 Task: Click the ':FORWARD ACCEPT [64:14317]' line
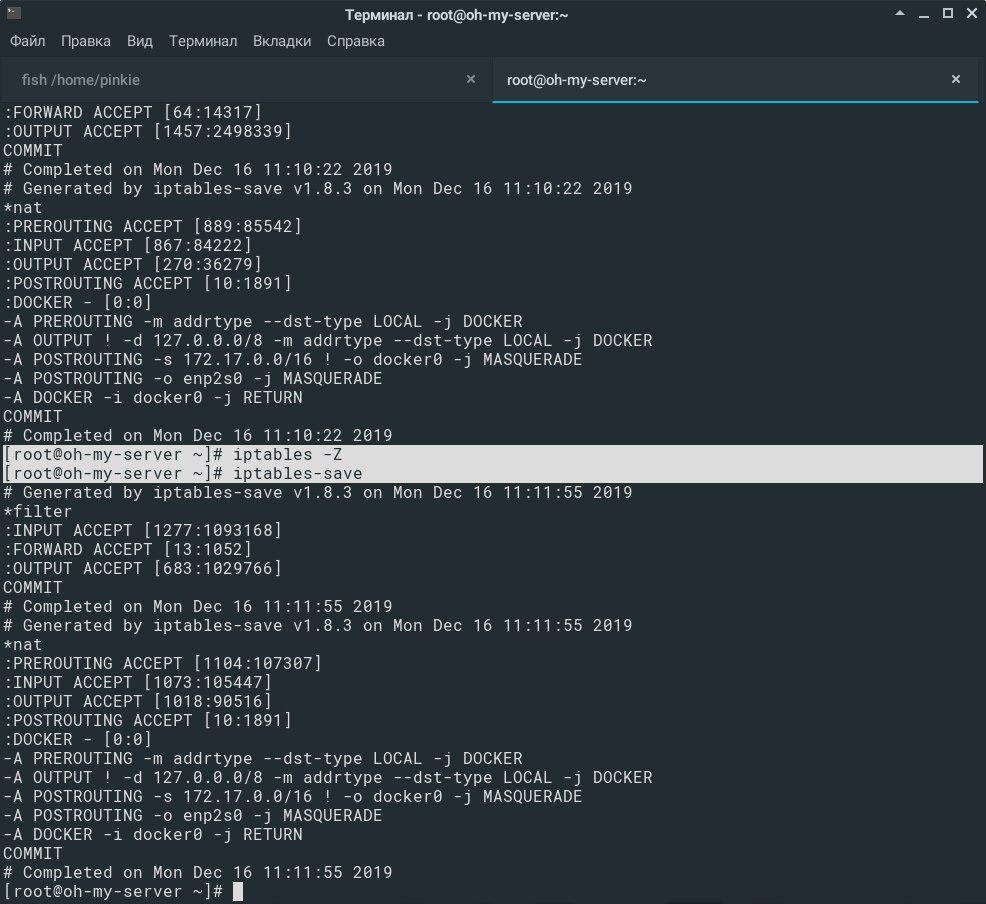click(x=133, y=113)
